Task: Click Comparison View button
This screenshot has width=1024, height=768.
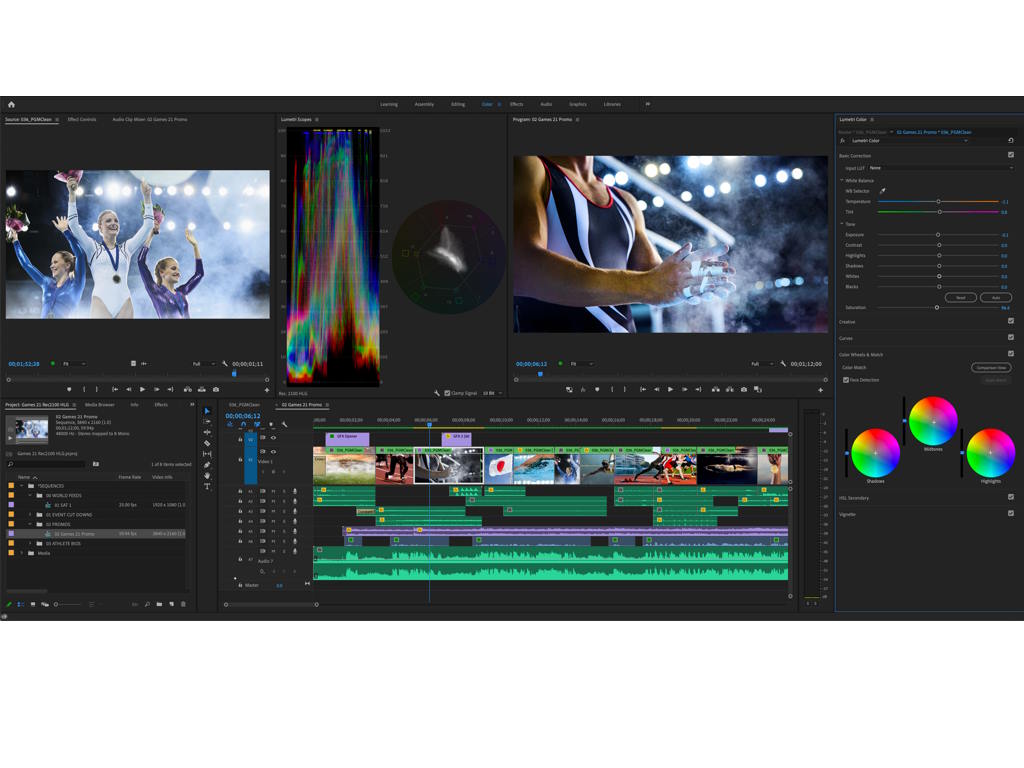Action: pyautogui.click(x=991, y=367)
